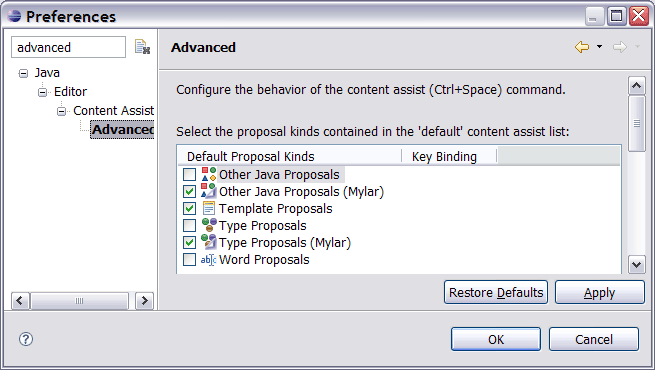
Task: Click the forward navigation arrow icon
Action: [619, 47]
